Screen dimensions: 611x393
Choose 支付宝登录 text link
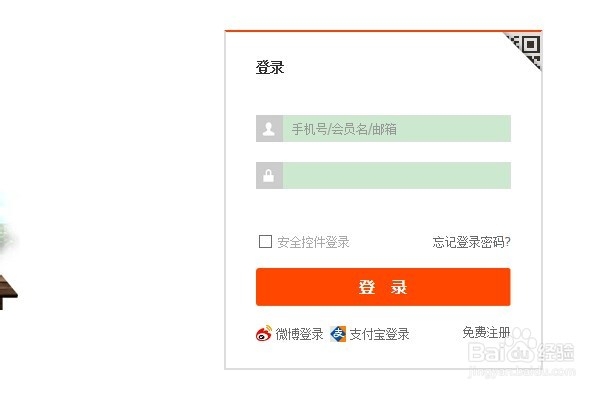379,334
